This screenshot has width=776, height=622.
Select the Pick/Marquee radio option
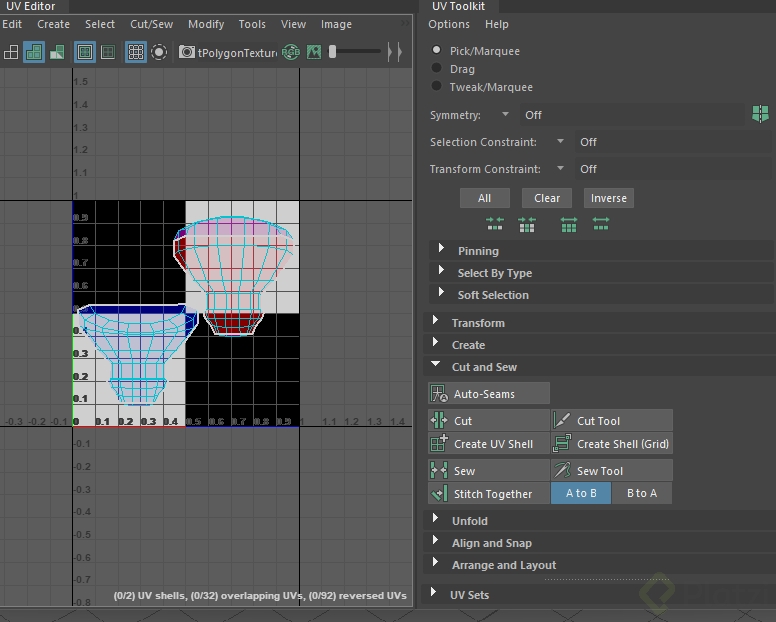coord(437,50)
